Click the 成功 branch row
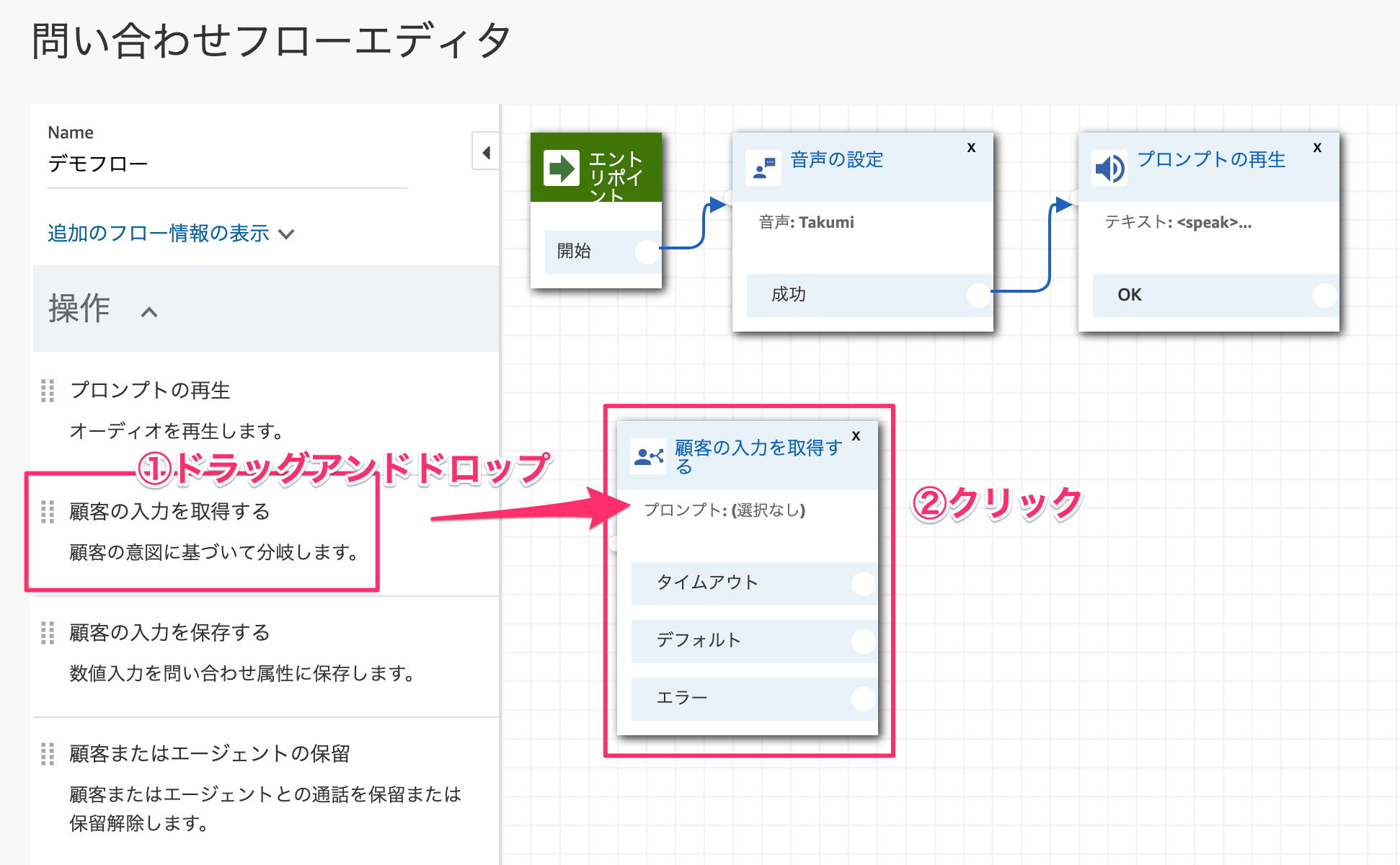Screen dimensions: 1400x865 tap(869, 295)
